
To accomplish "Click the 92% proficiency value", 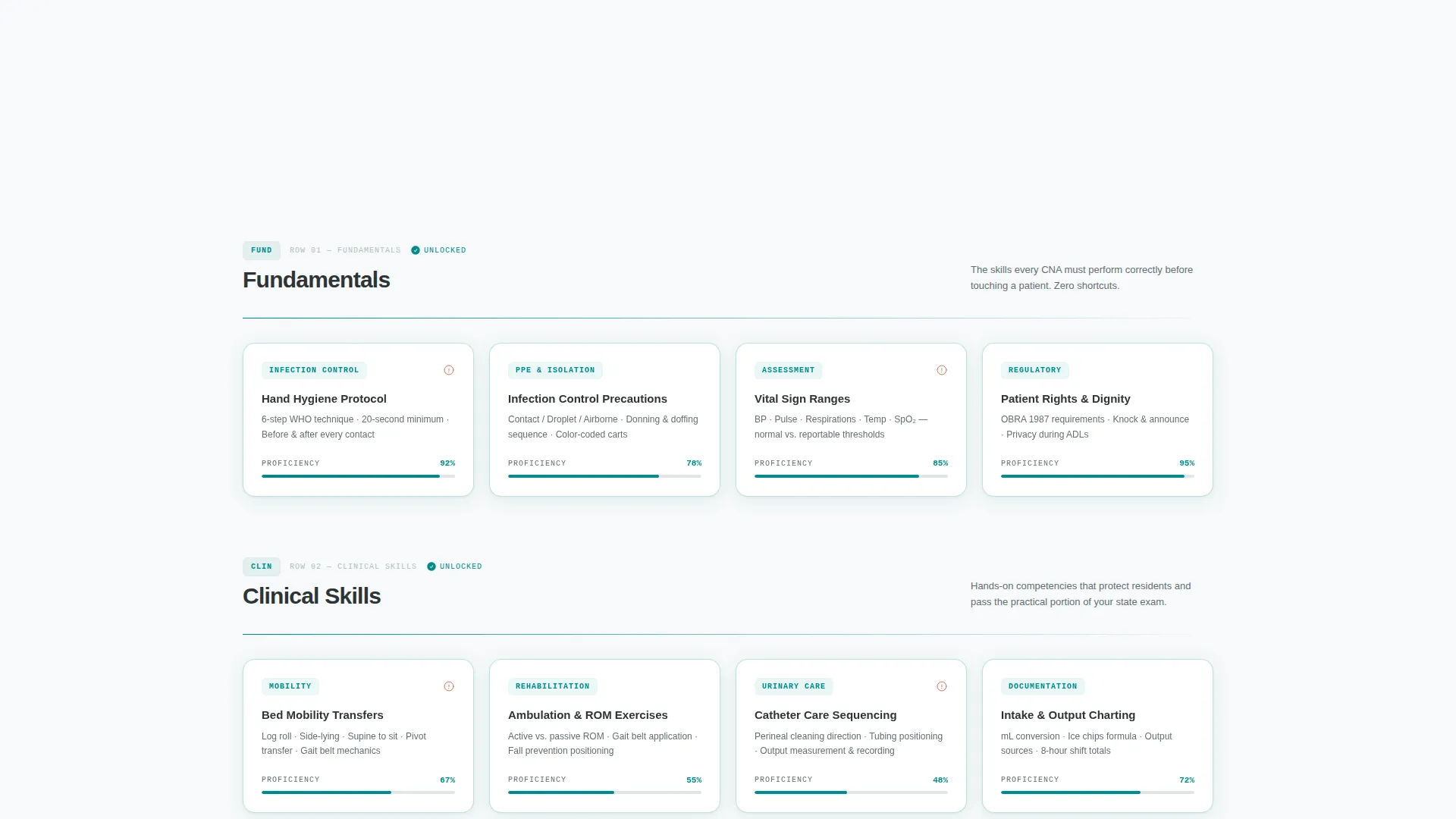I will (x=447, y=463).
